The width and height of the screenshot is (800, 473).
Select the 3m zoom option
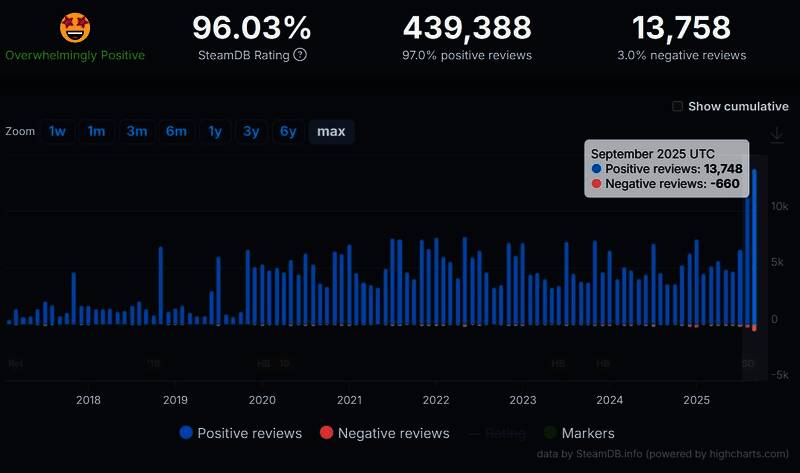(136, 131)
